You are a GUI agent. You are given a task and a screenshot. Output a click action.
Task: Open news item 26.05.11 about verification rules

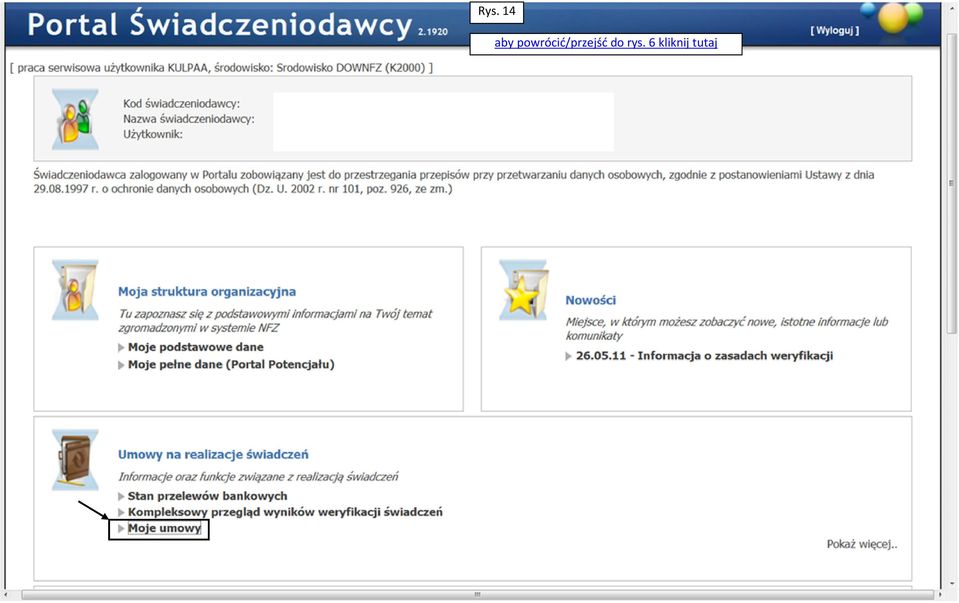click(x=705, y=356)
